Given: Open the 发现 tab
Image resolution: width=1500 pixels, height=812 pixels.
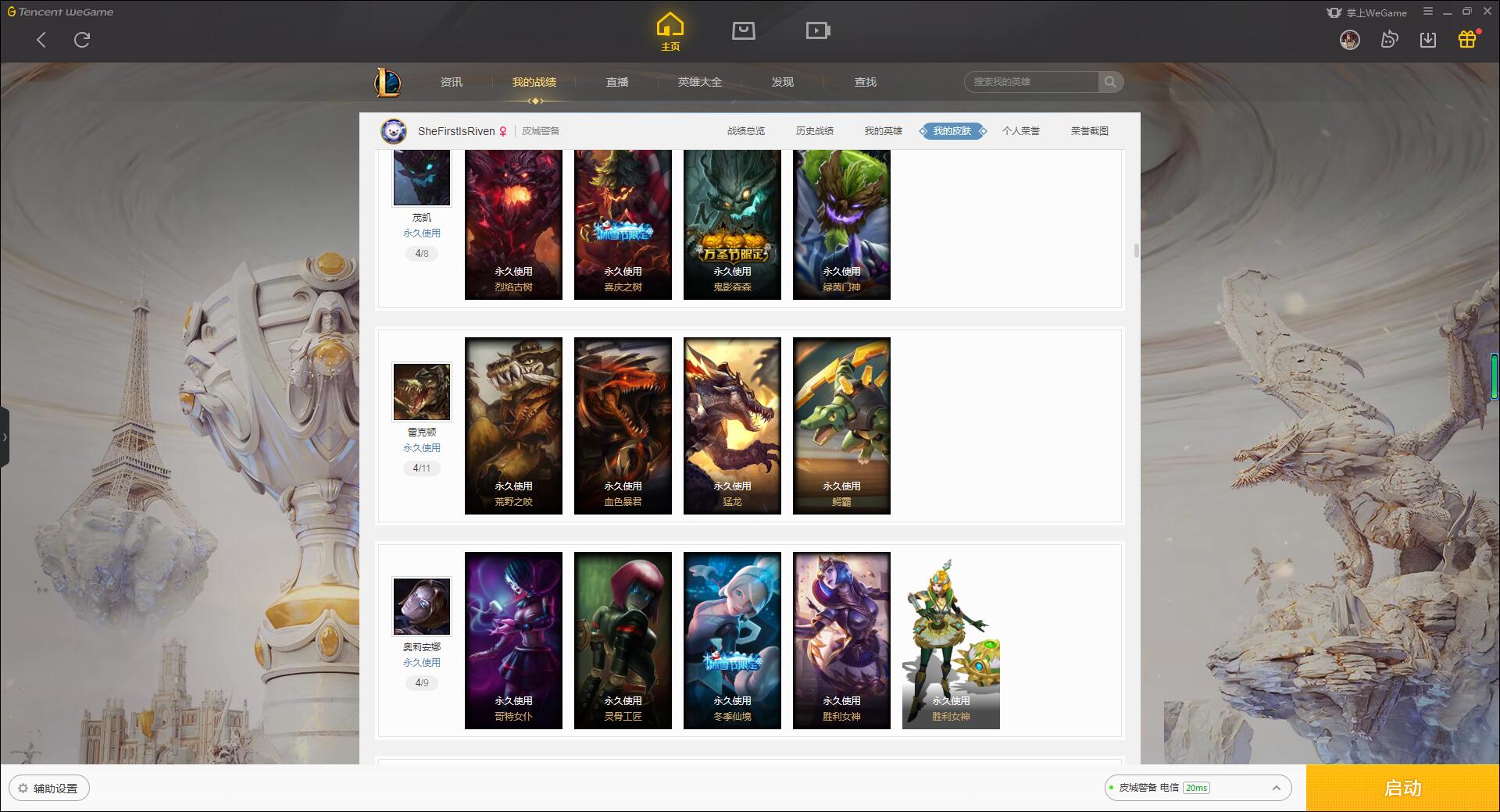Looking at the screenshot, I should click(783, 82).
